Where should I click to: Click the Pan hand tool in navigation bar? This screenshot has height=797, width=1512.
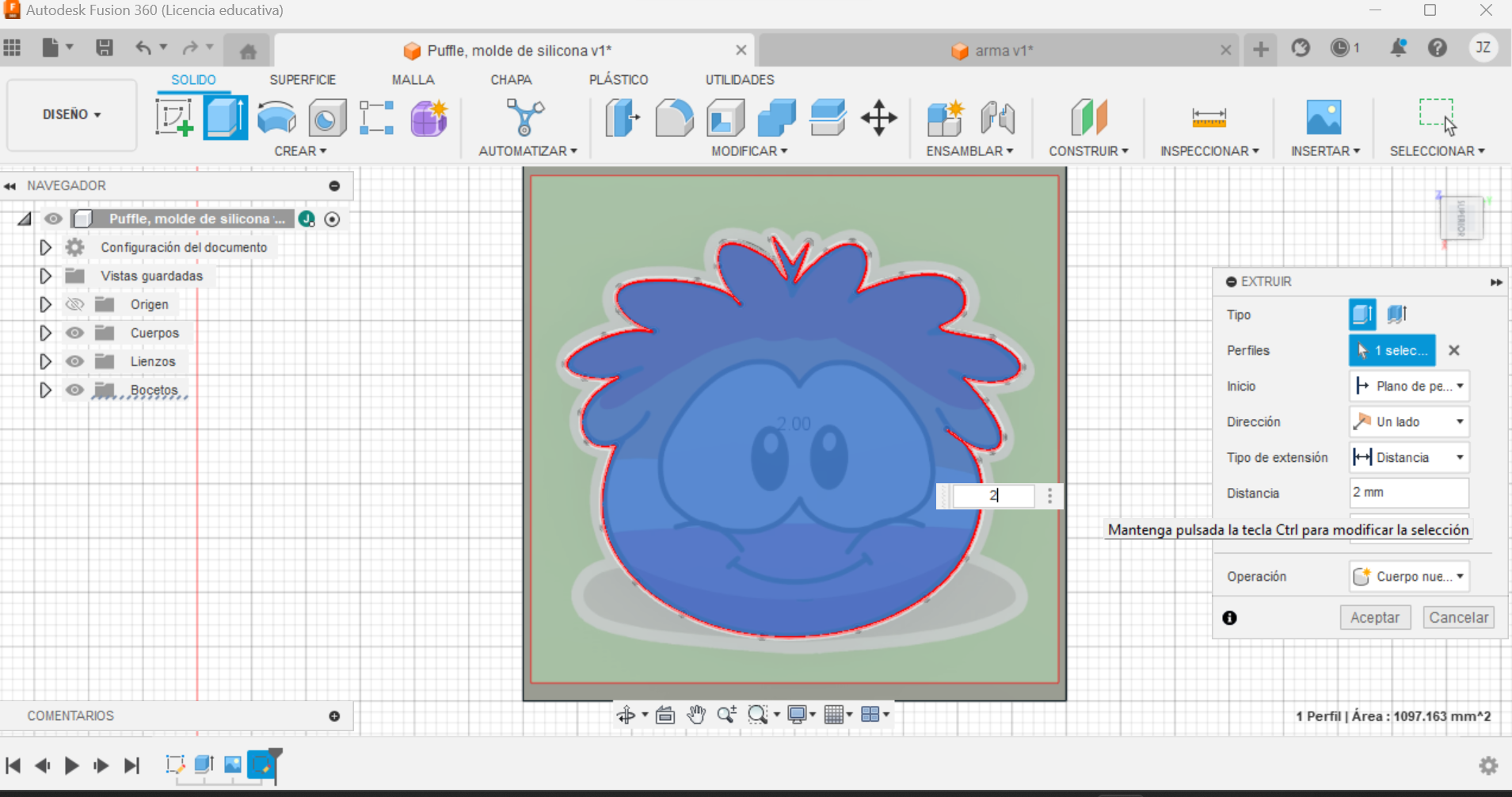pos(696,715)
